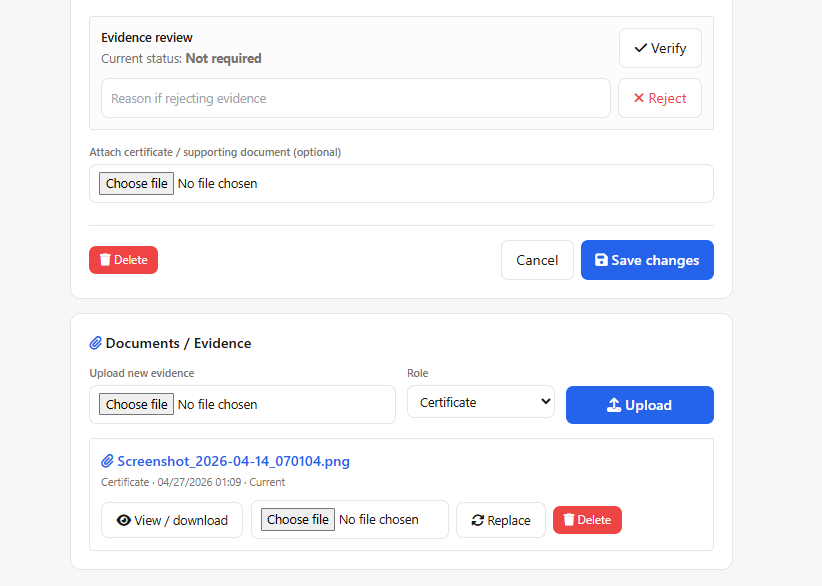This screenshot has width=822, height=586.
Task: Delete the Screenshot_2026-04-14 document
Action: point(587,520)
